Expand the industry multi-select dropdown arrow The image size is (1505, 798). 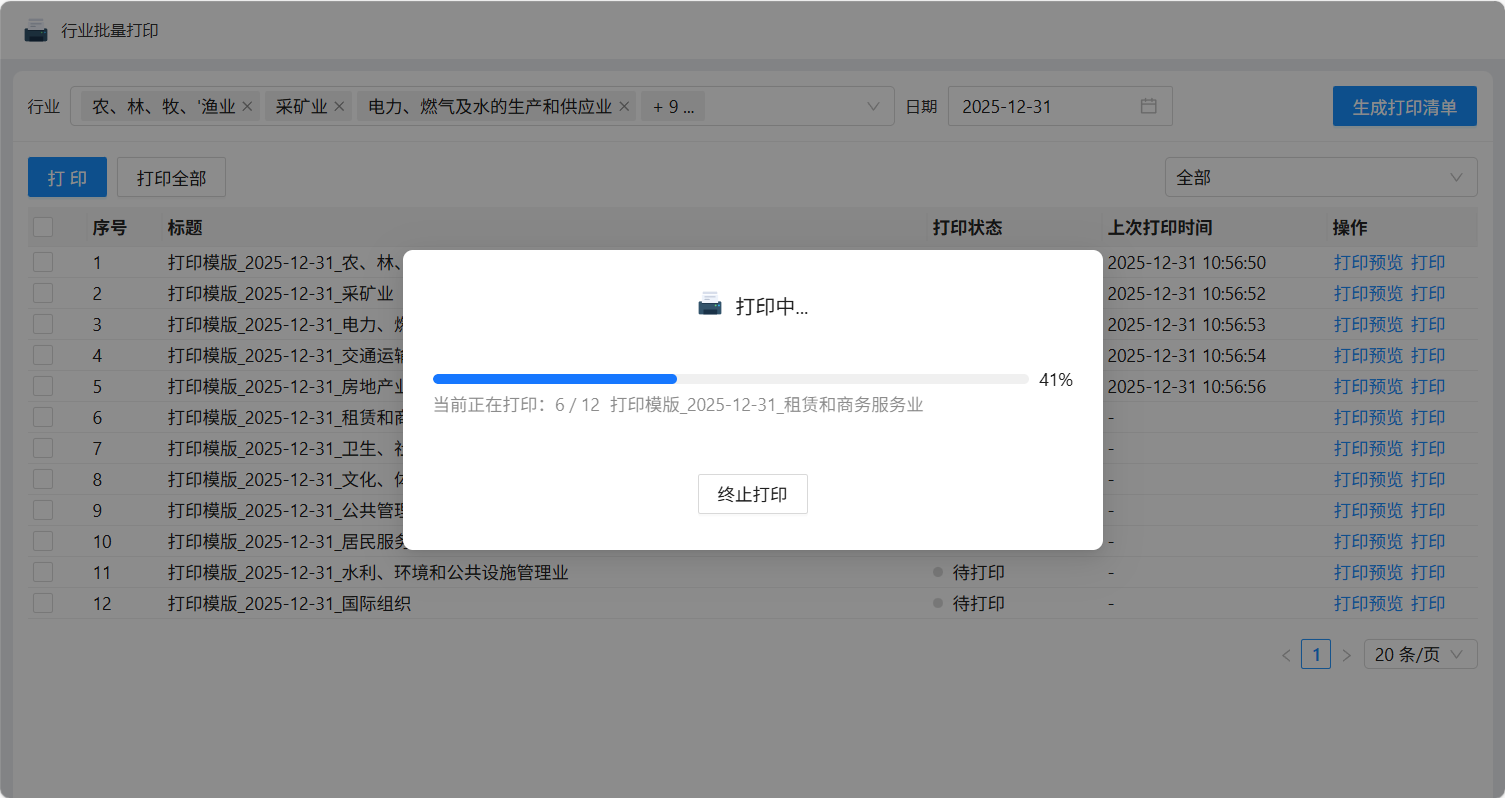(872, 107)
